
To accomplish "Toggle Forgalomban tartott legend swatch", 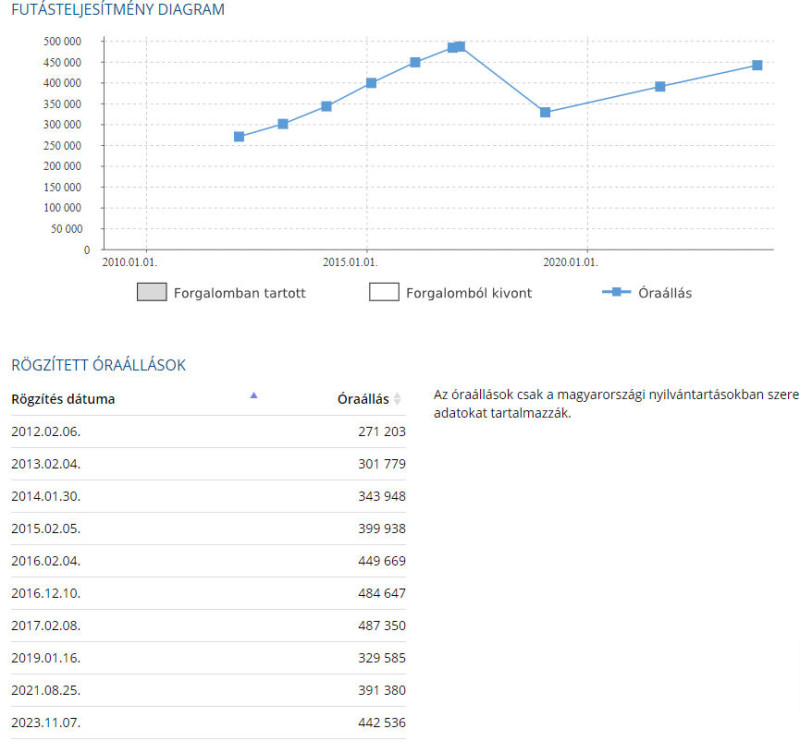I will 152,292.
